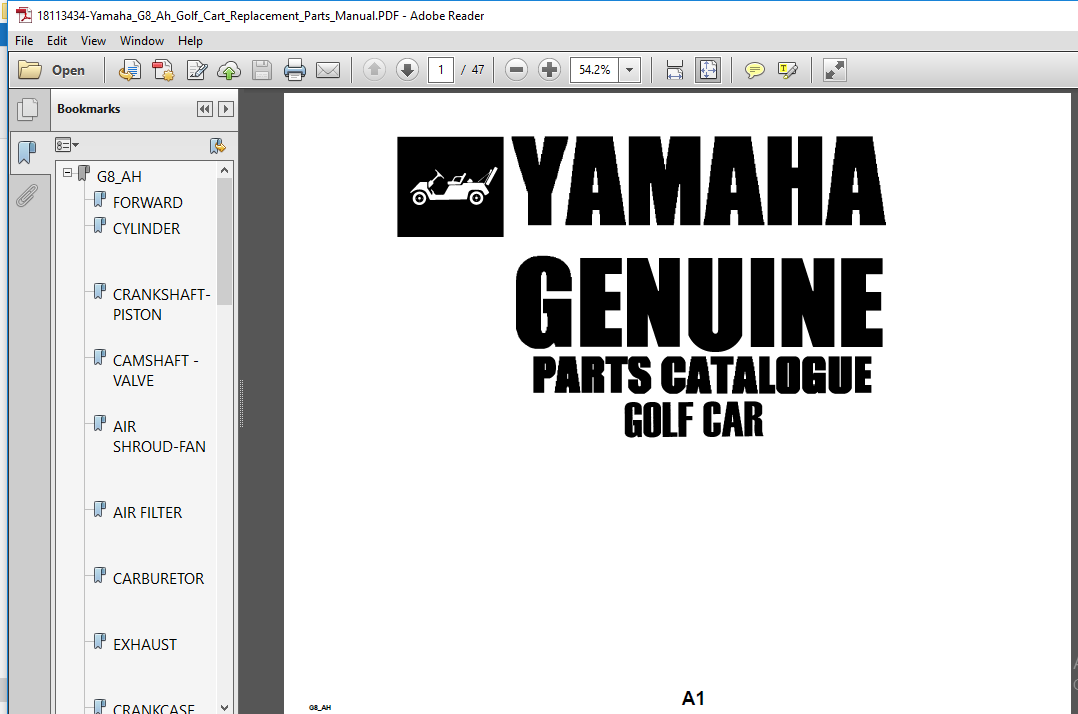Click the upload to cloud icon
This screenshot has width=1078, height=714.
[229, 70]
